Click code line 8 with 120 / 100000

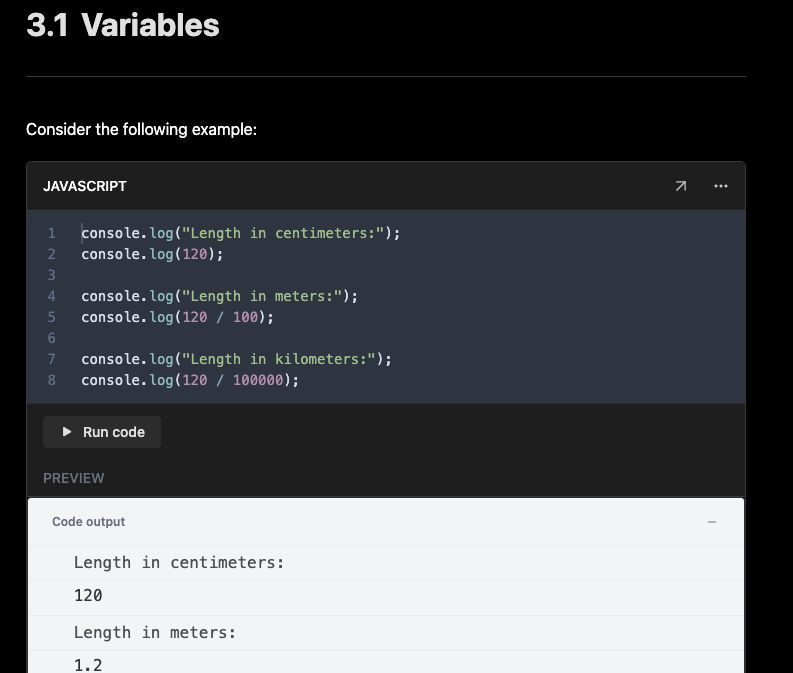(190, 380)
